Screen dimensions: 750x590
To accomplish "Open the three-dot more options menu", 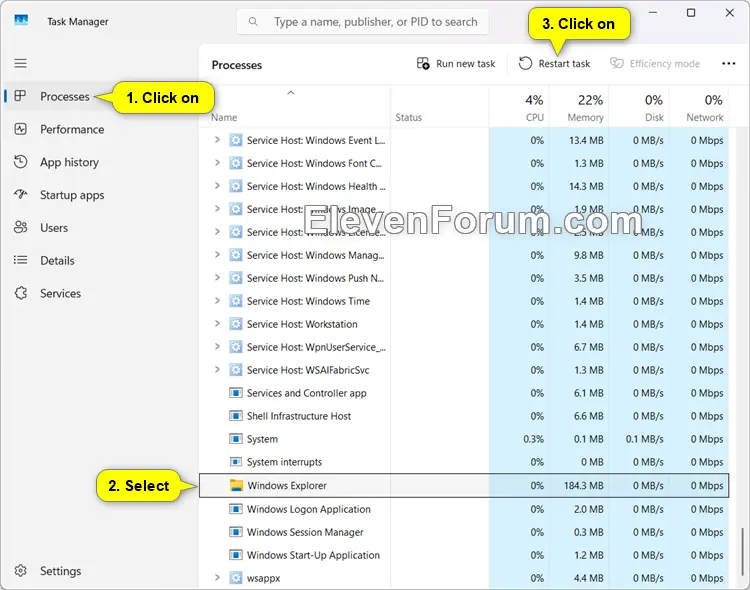I will tap(728, 63).
